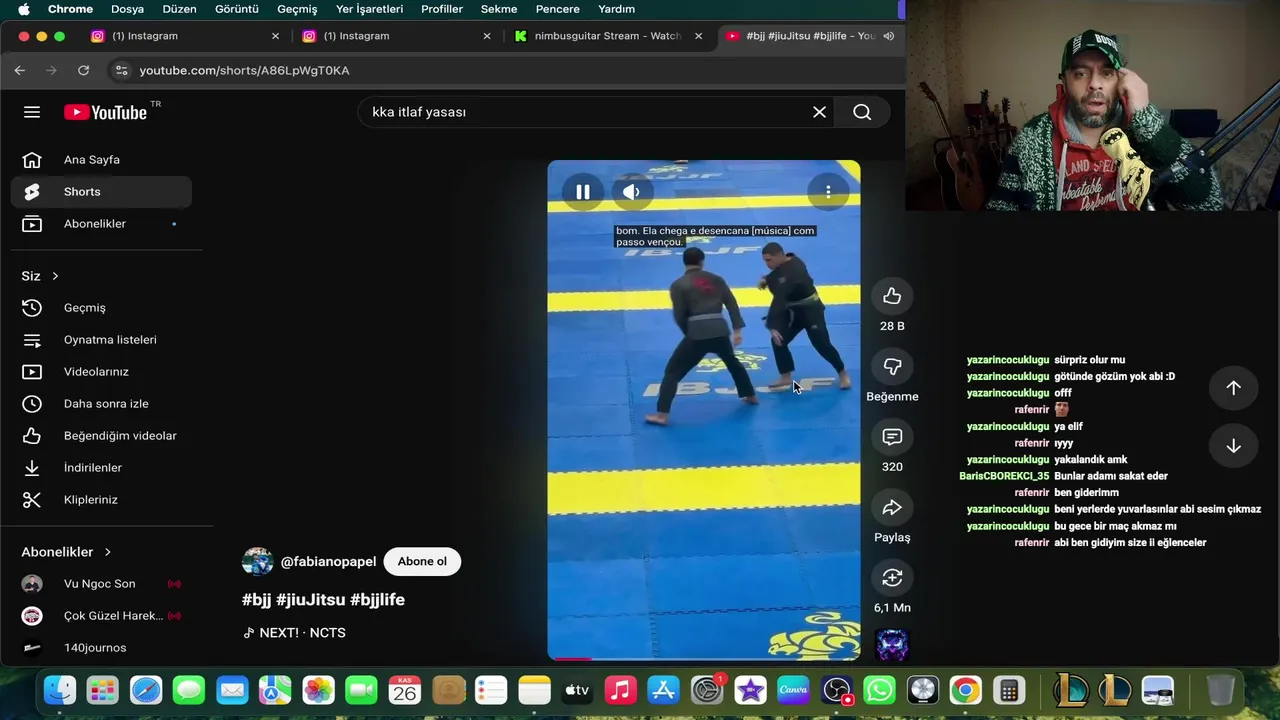
Task: Open the Short's three-dot more menu
Action: click(828, 191)
